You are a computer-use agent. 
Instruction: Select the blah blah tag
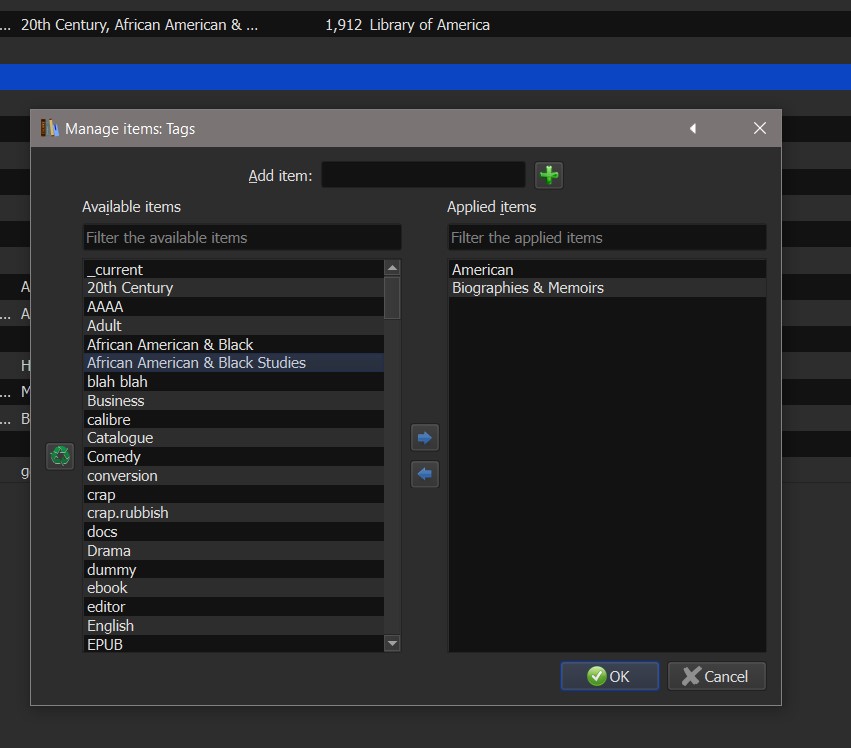233,382
